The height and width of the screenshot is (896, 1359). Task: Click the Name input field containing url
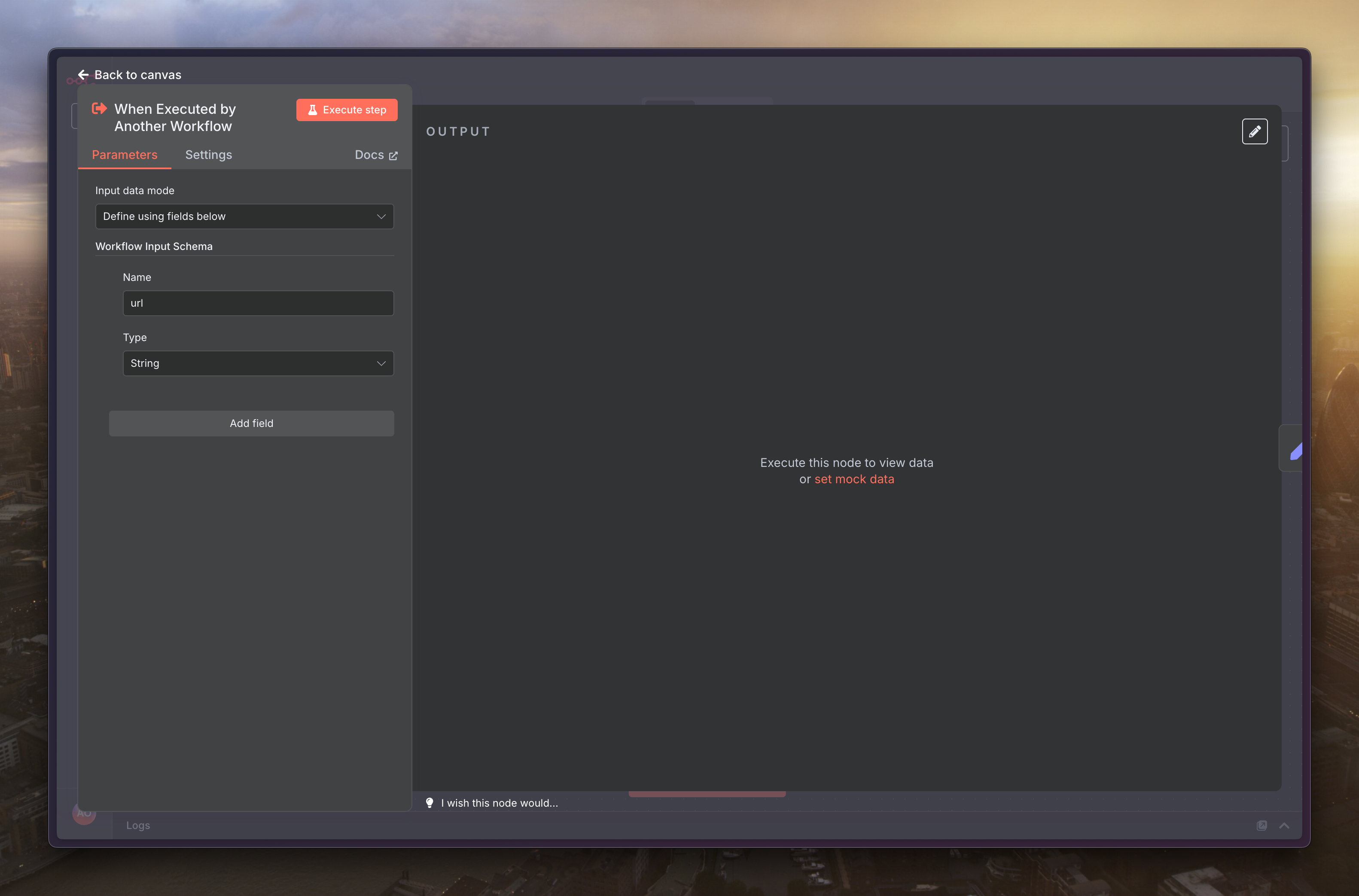tap(258, 303)
